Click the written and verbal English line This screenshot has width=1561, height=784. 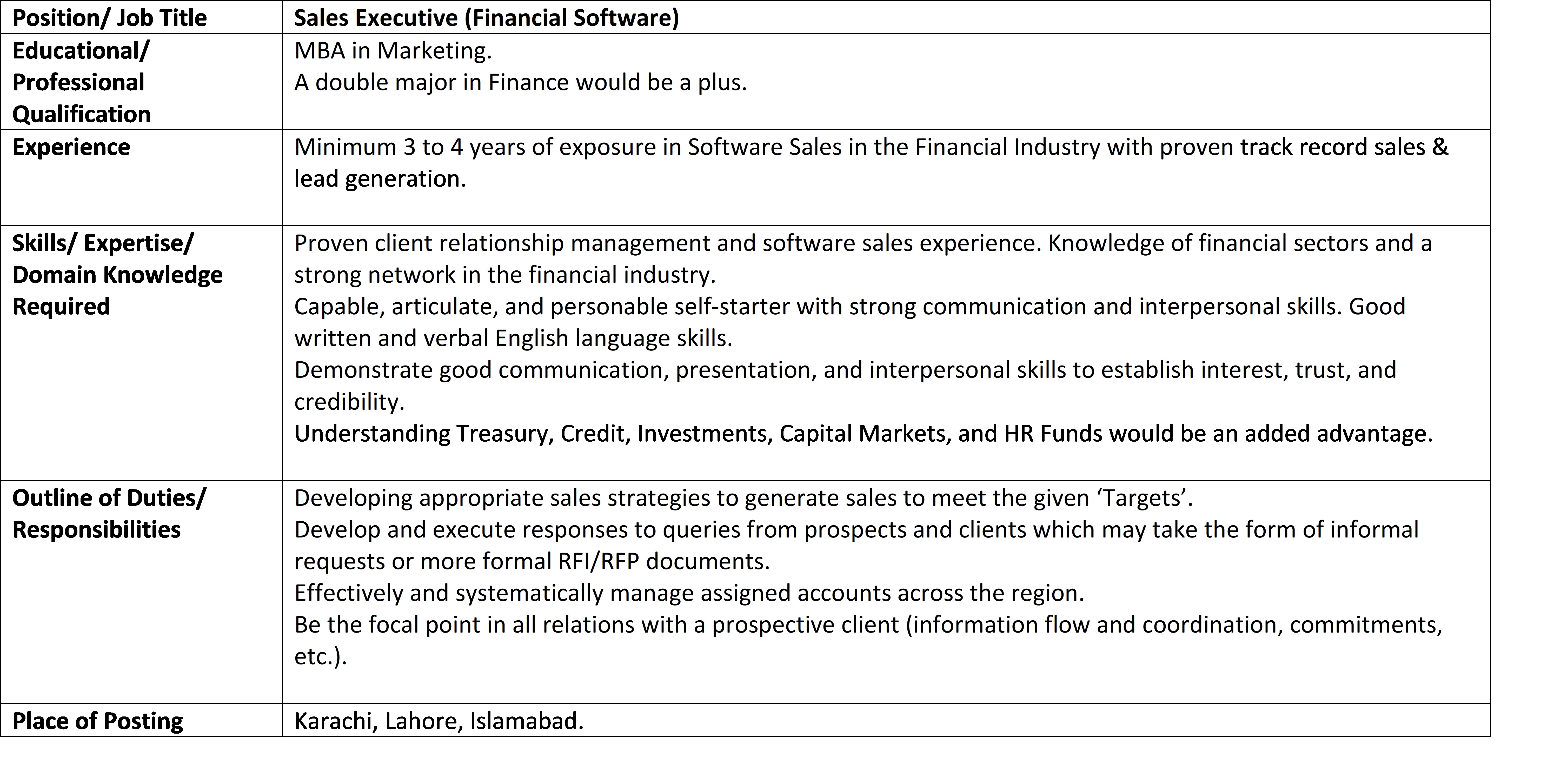click(513, 338)
